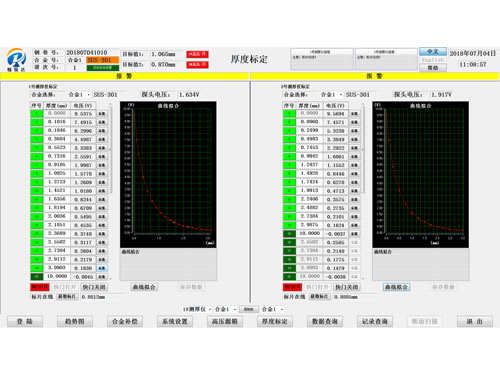The width and height of the screenshot is (500, 375).
Task: Click red high-voltage indicator next to 1.065mm
Action: point(197,54)
